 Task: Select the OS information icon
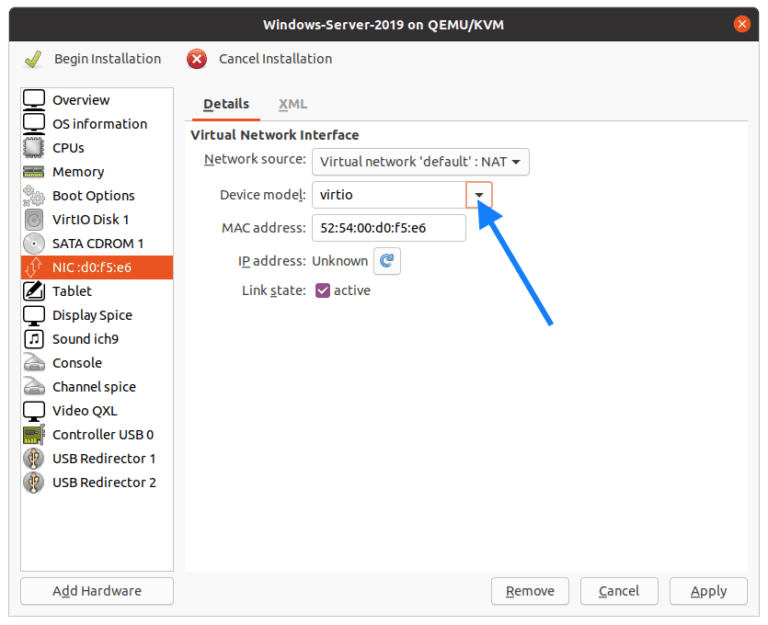point(34,123)
